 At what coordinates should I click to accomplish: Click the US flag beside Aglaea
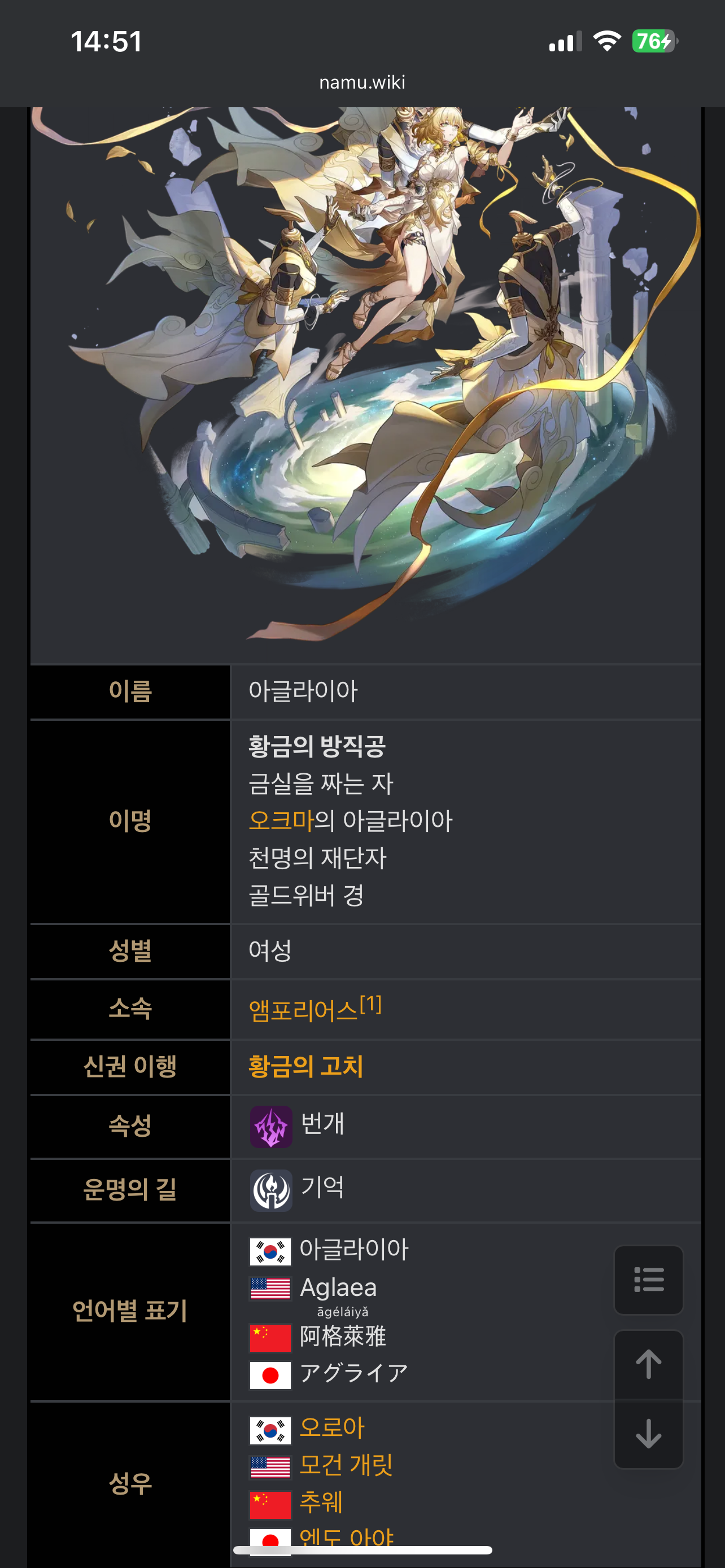(x=270, y=1288)
